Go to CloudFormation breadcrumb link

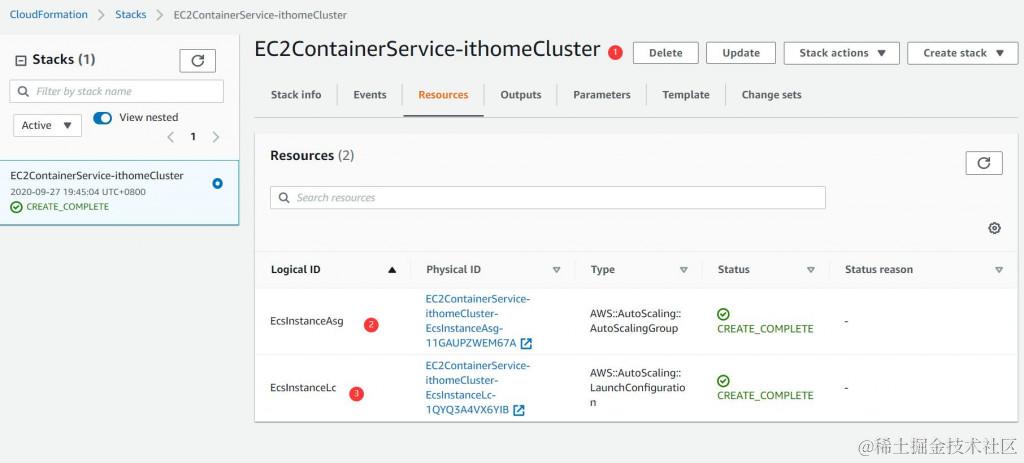[x=48, y=14]
